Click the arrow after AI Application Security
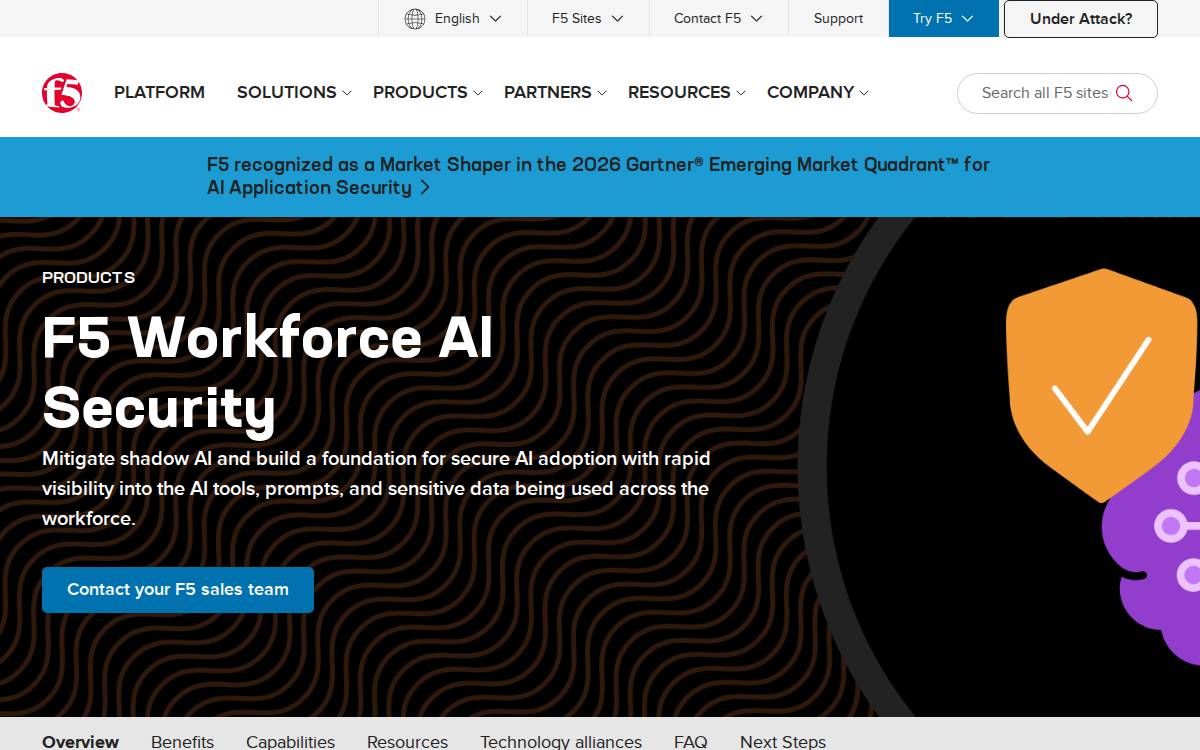Screen dimensions: 1200x750 (425, 188)
